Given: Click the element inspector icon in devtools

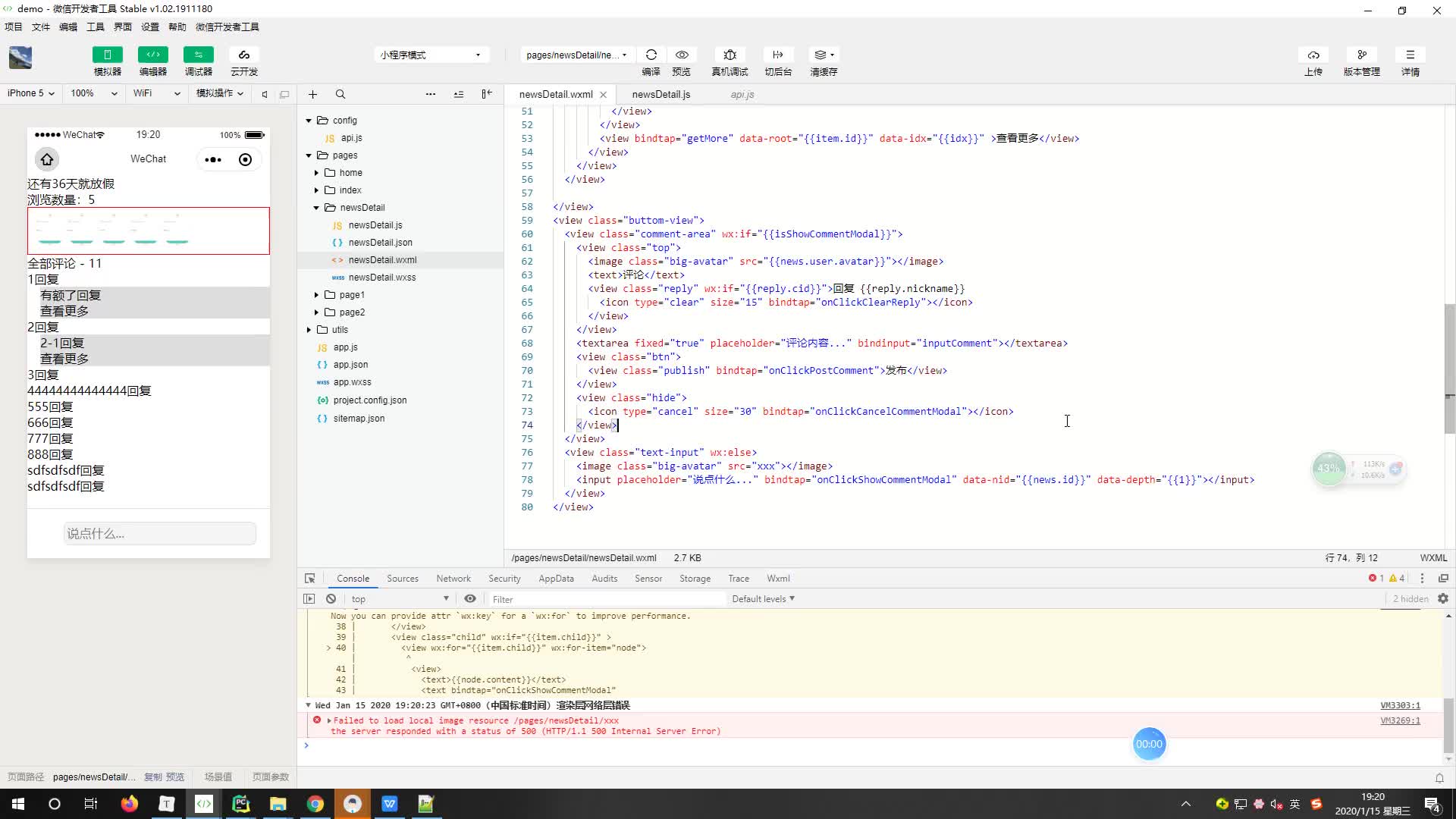Looking at the screenshot, I should coord(309,578).
